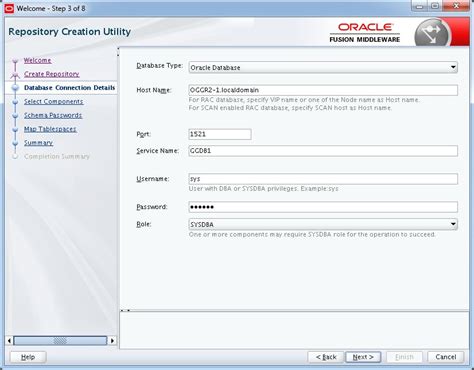Screen dimensions: 474x370
Task: Click the 'One or more components' role hint
Action: [312, 234]
